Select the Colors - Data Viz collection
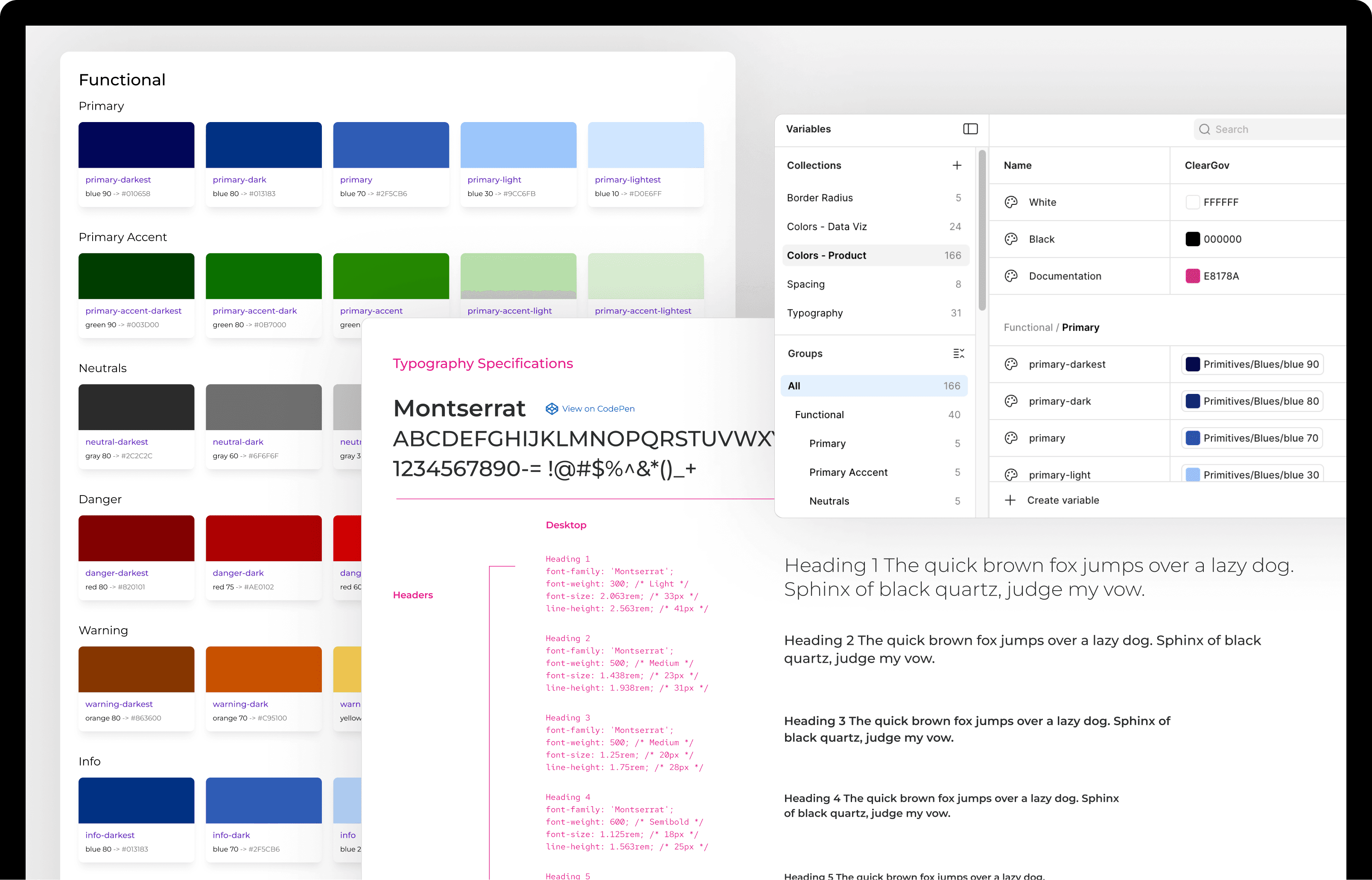The image size is (1372, 880). (x=827, y=226)
